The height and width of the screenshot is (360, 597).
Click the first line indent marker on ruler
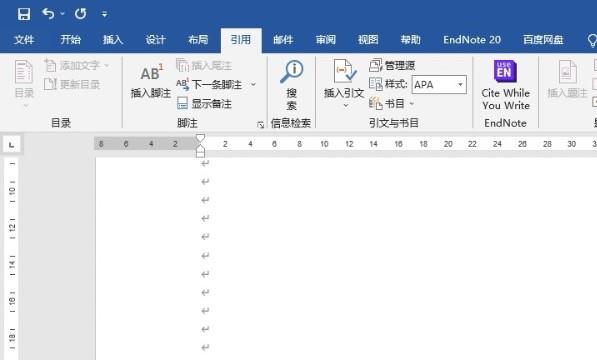[x=200, y=138]
